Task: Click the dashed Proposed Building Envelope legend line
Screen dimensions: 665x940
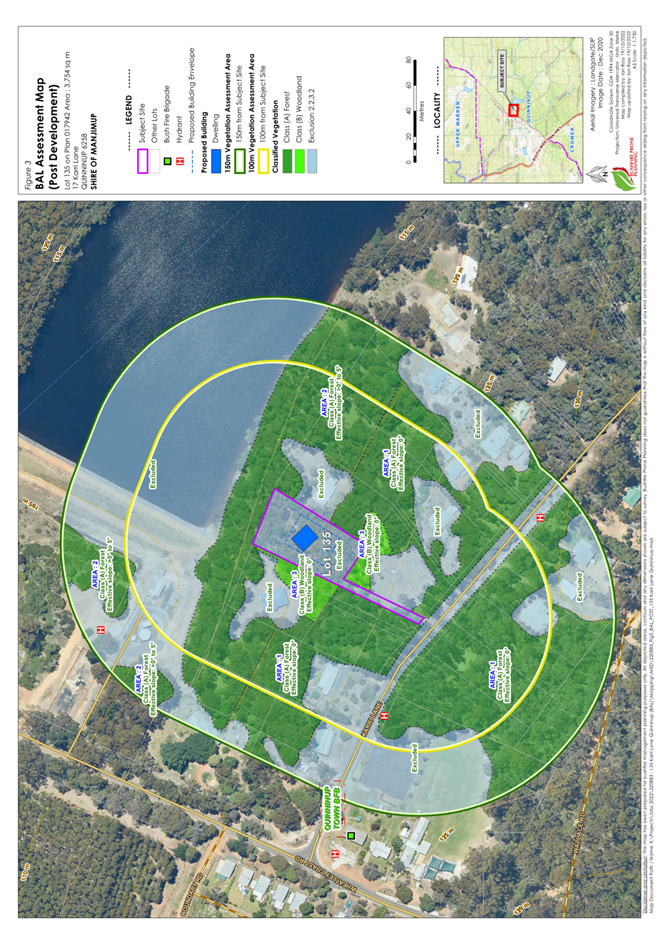Action: (192, 161)
